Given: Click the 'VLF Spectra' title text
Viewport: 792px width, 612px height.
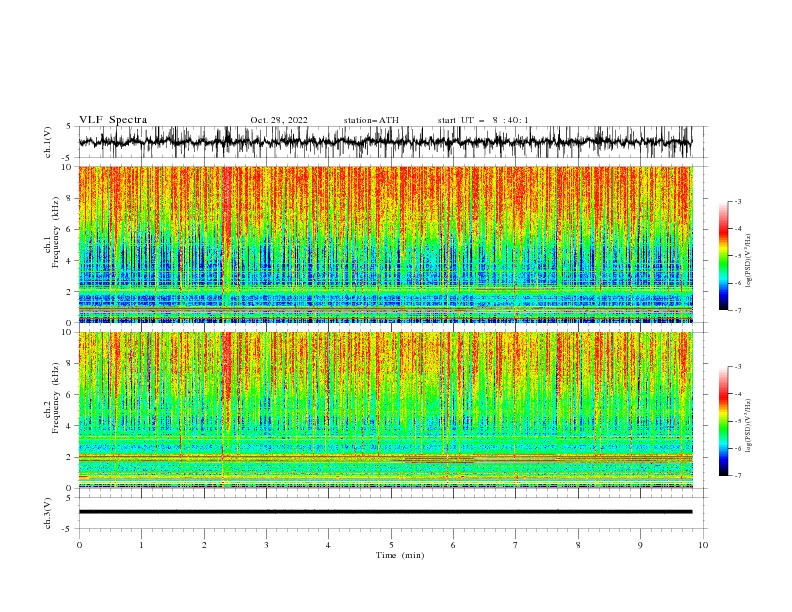Looking at the screenshot, I should click(113, 120).
